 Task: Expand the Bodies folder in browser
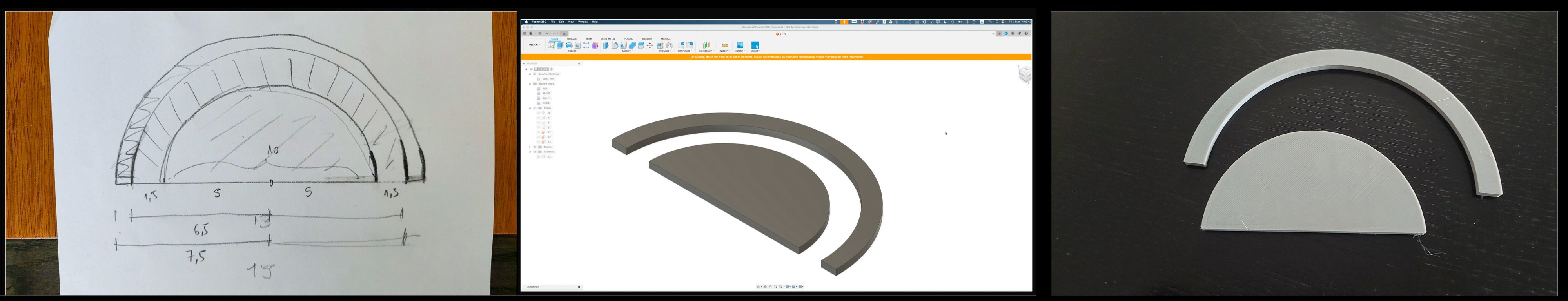530,147
